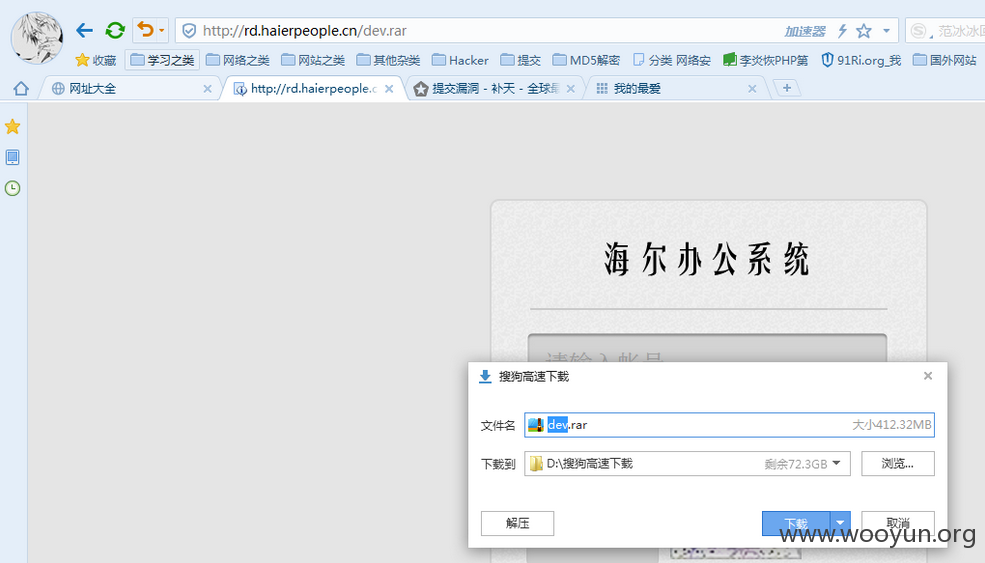The image size is (985, 563).
Task: Click the 请输入帐号 account field
Action: [707, 348]
